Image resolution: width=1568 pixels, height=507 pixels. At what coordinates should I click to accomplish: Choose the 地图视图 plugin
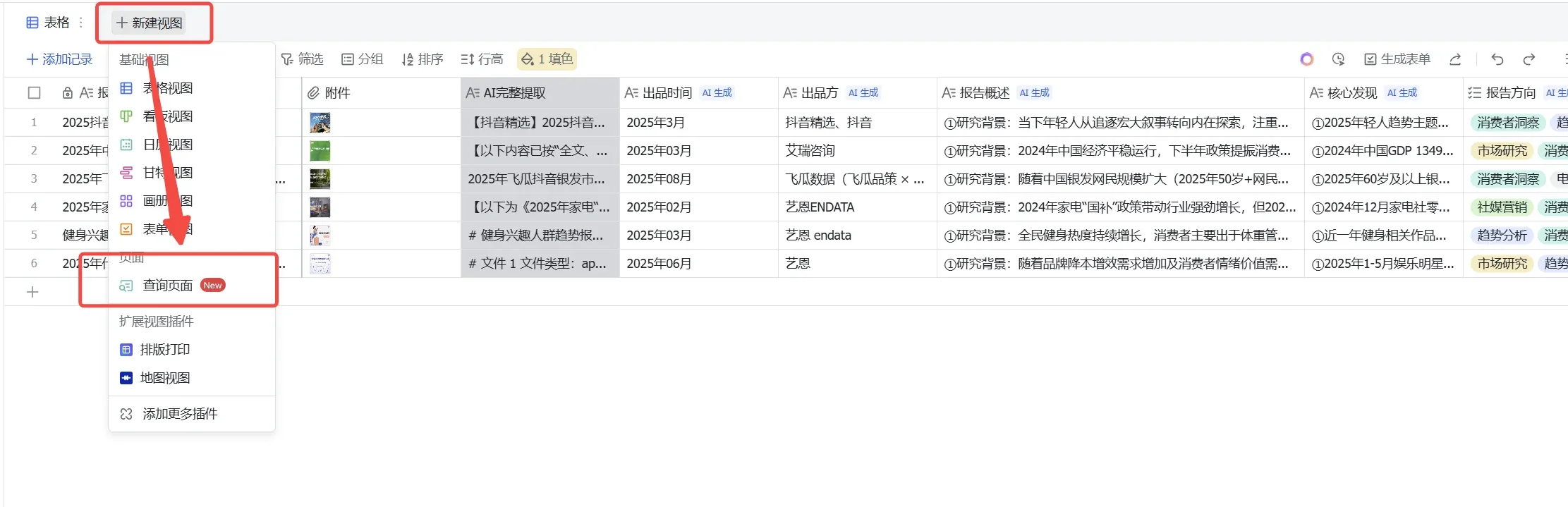pos(191,378)
